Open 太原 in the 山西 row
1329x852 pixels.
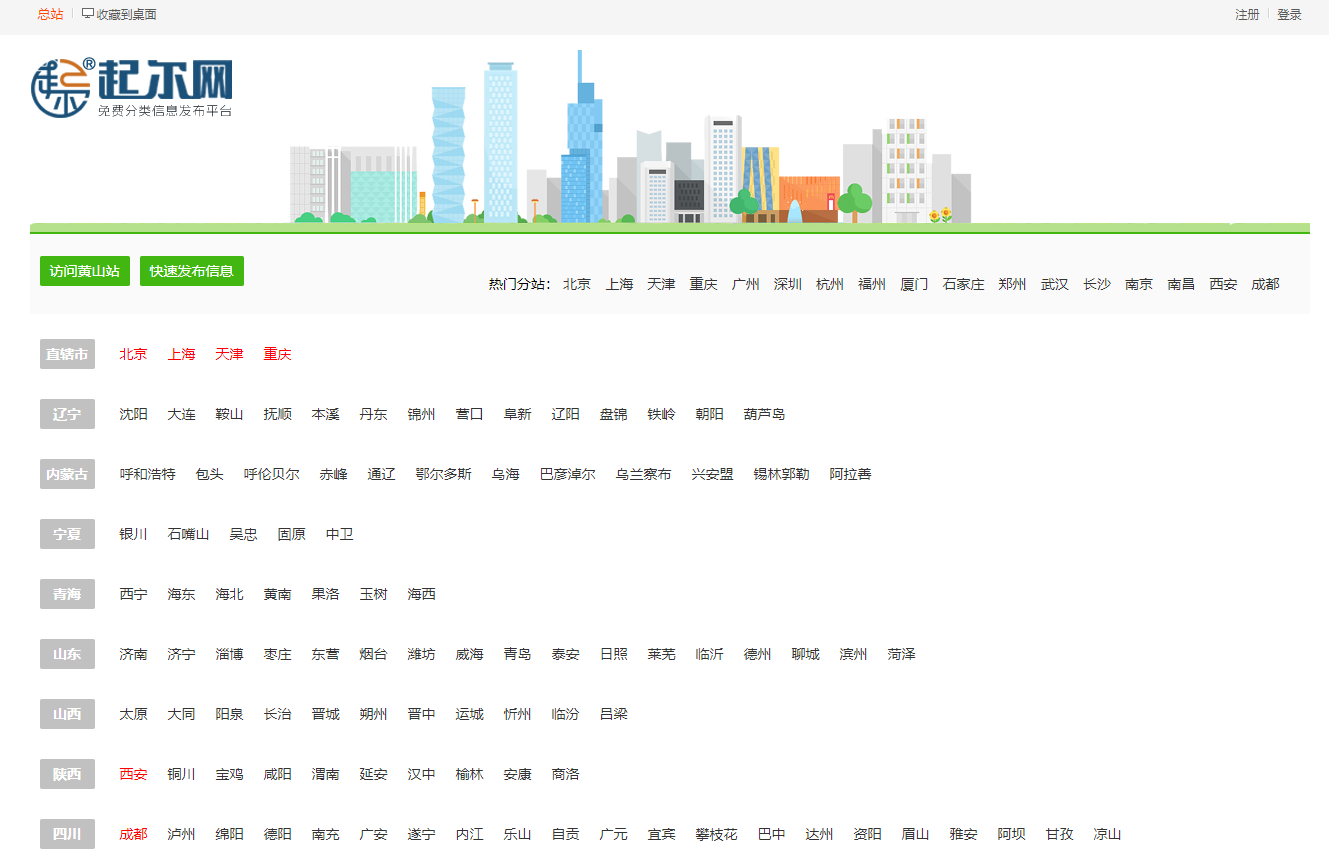pyautogui.click(x=133, y=714)
